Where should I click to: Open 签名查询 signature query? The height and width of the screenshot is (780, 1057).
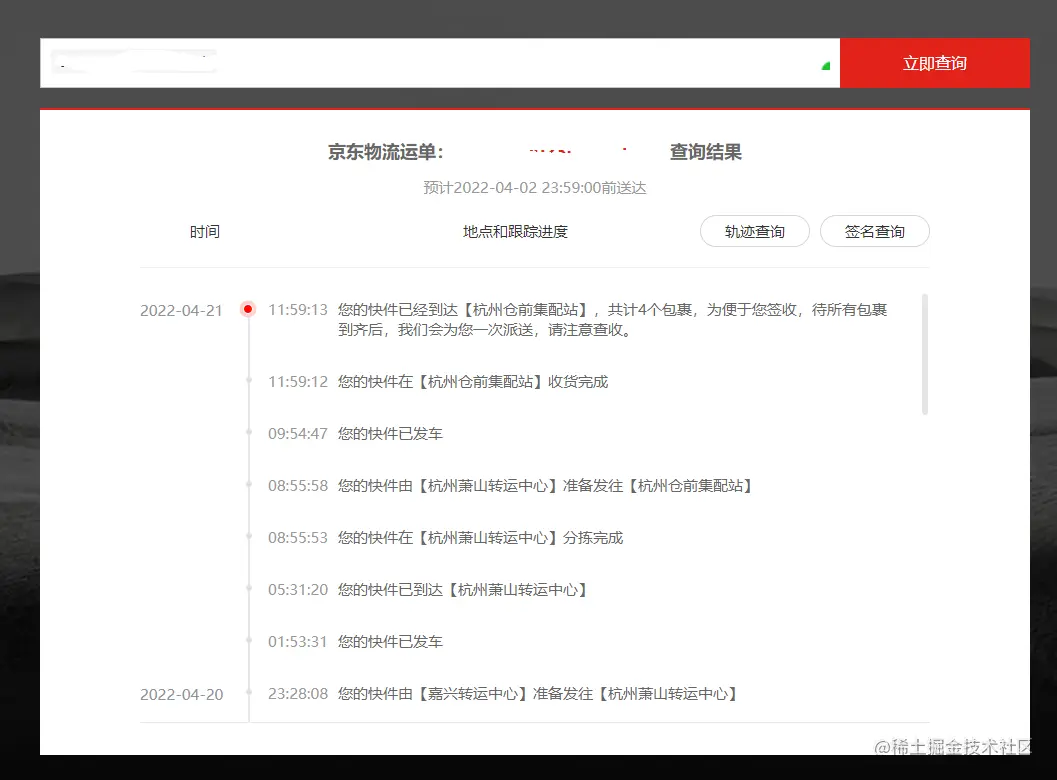click(x=874, y=231)
